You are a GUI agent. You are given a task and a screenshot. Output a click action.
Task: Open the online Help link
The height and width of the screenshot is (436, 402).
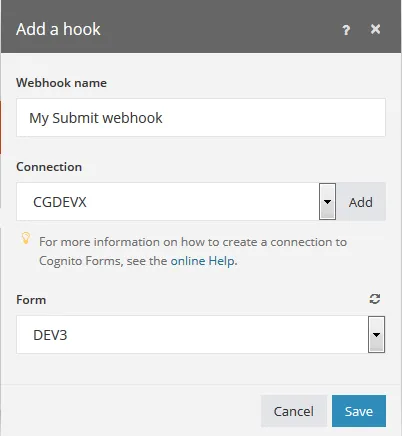(x=202, y=261)
